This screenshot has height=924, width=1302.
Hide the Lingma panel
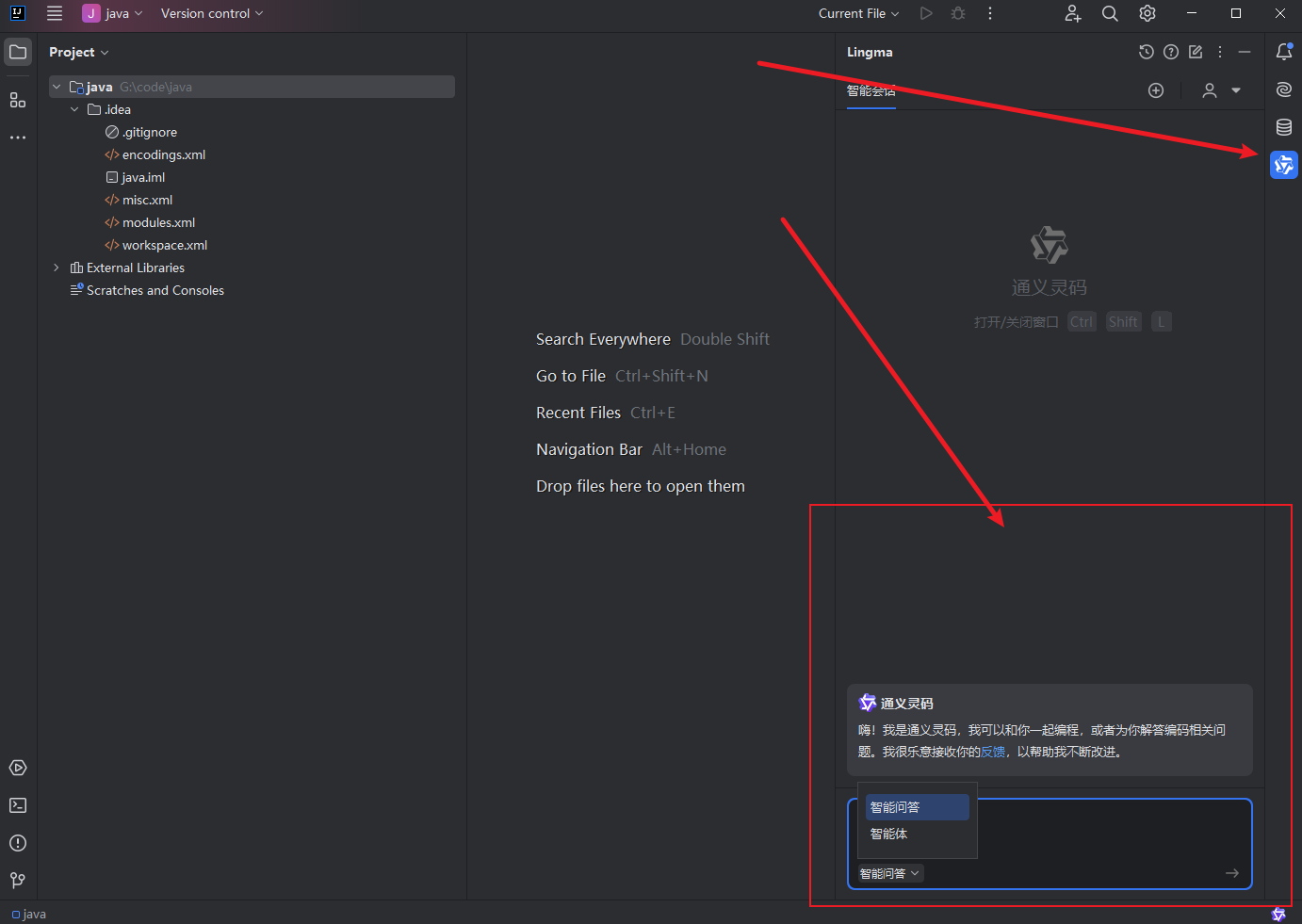1245,52
